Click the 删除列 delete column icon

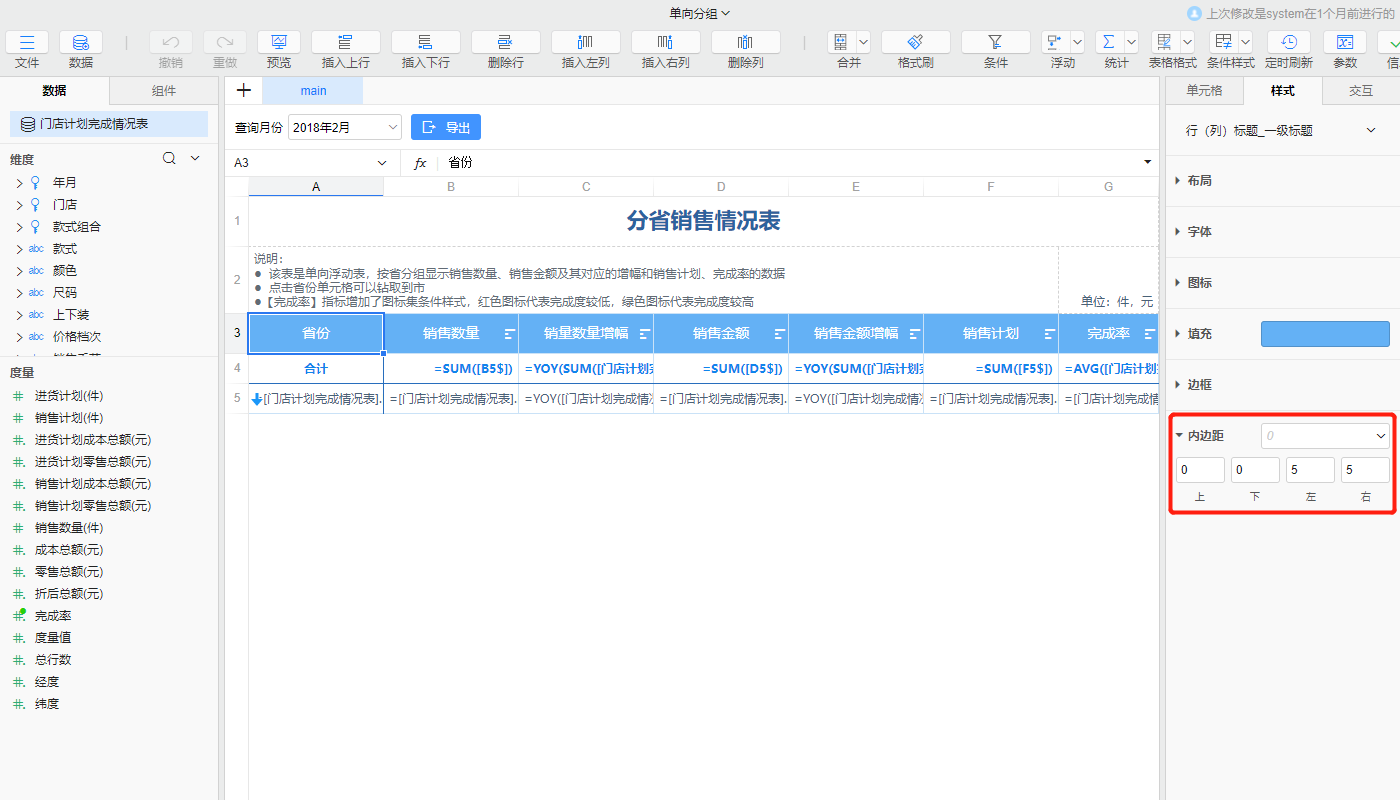point(745,43)
